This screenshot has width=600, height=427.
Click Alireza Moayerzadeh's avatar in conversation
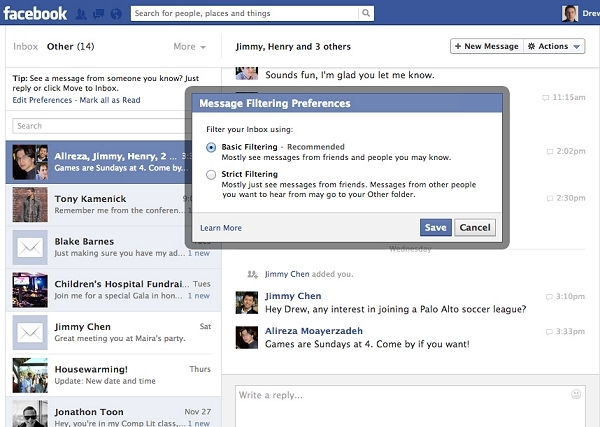pos(247,337)
